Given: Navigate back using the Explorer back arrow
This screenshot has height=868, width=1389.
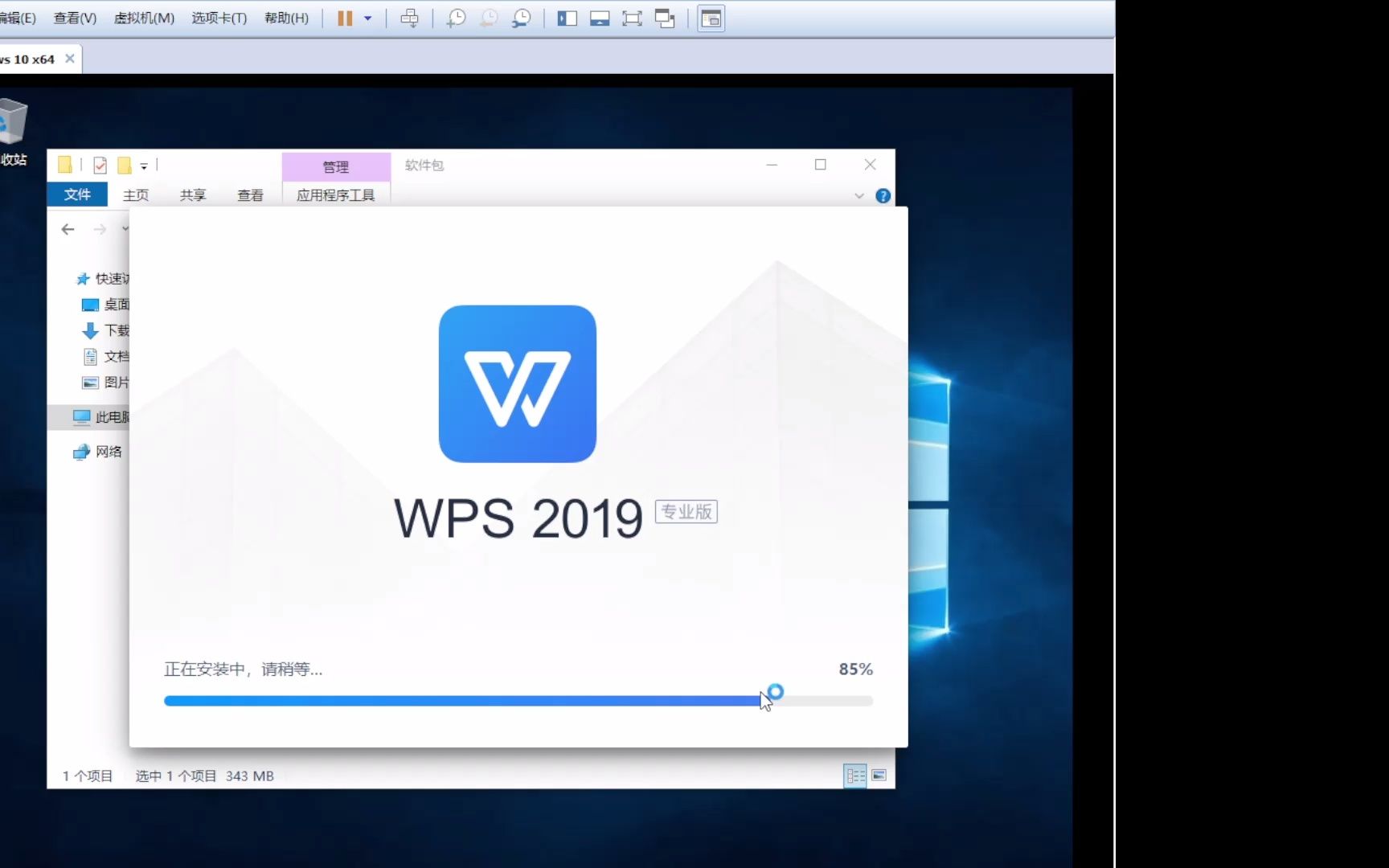Looking at the screenshot, I should tap(68, 229).
